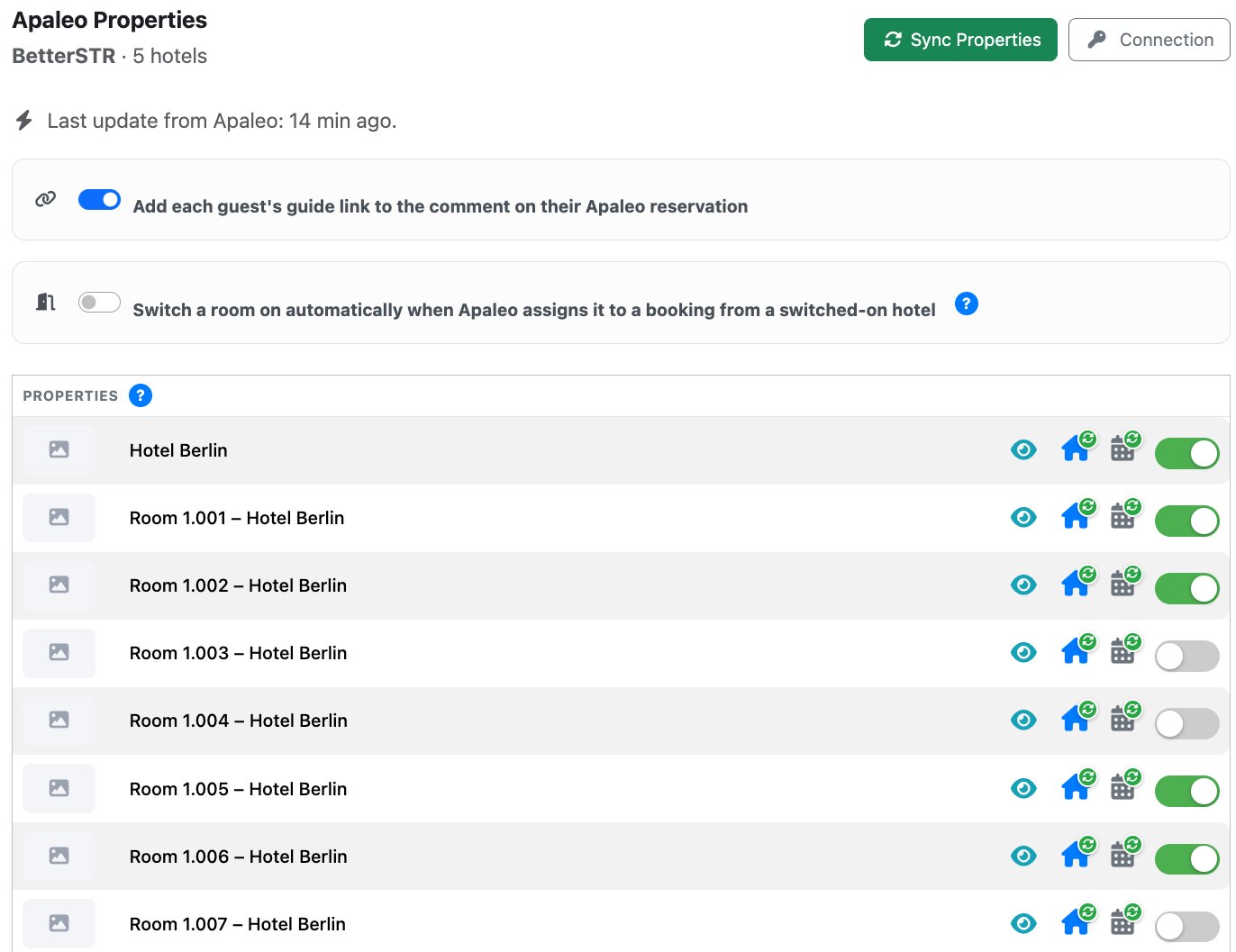The width and height of the screenshot is (1236, 952).
Task: Sync Room 1.002 bookings calendar icon
Action: [1125, 582]
